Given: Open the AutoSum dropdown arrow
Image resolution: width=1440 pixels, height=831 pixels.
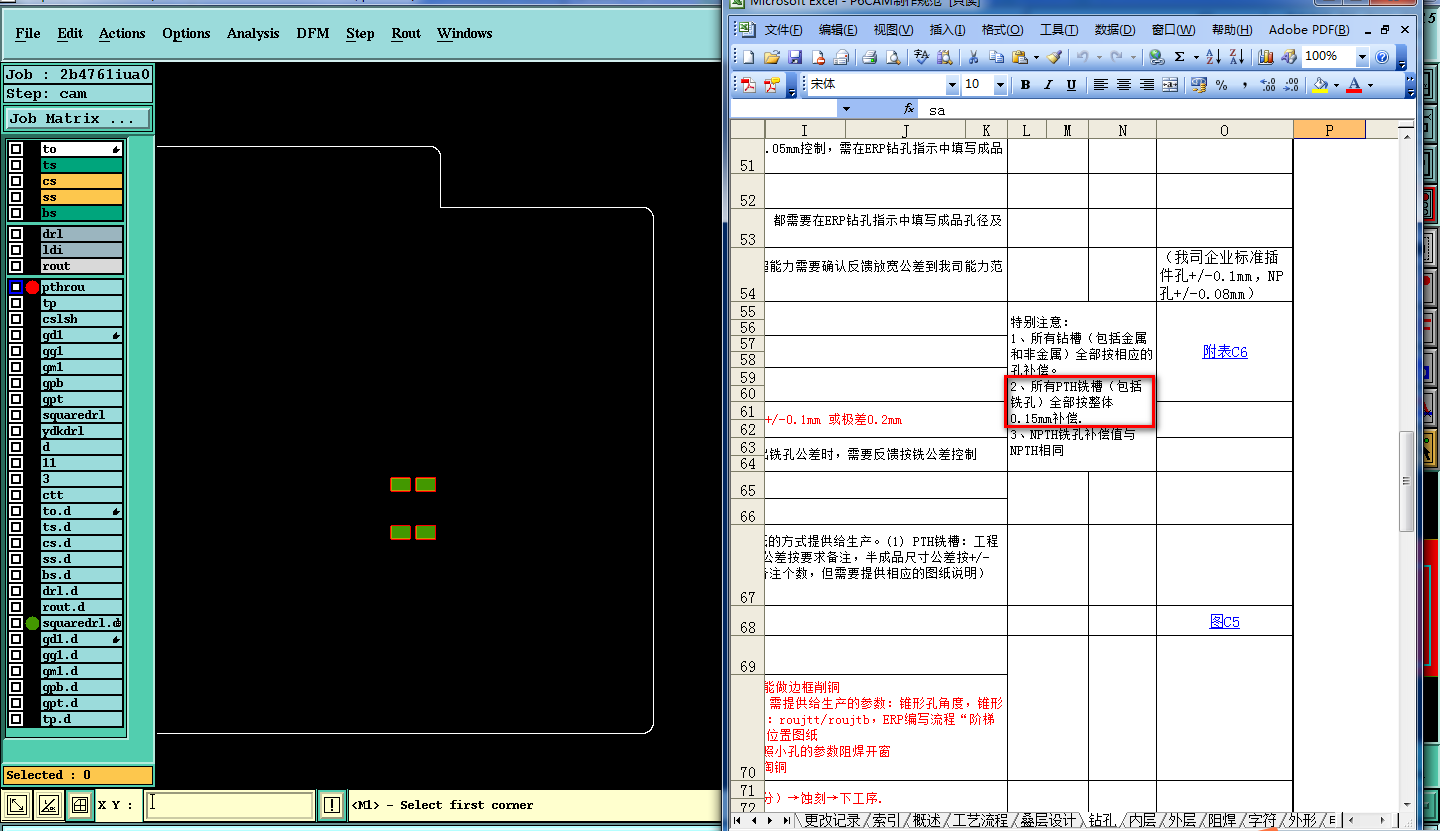Looking at the screenshot, I should tap(1194, 57).
